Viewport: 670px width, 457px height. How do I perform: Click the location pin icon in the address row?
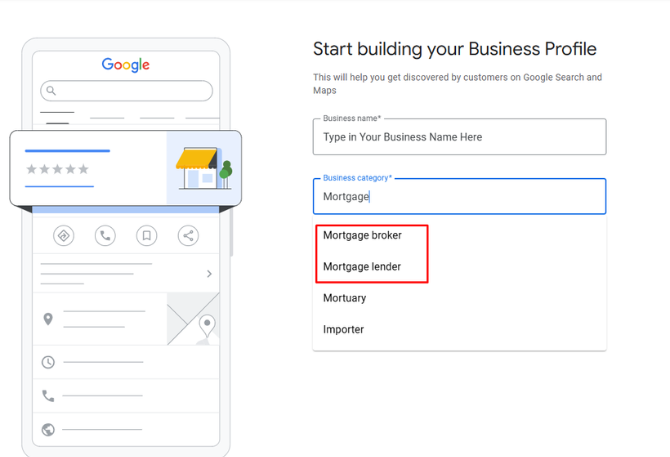click(x=48, y=319)
